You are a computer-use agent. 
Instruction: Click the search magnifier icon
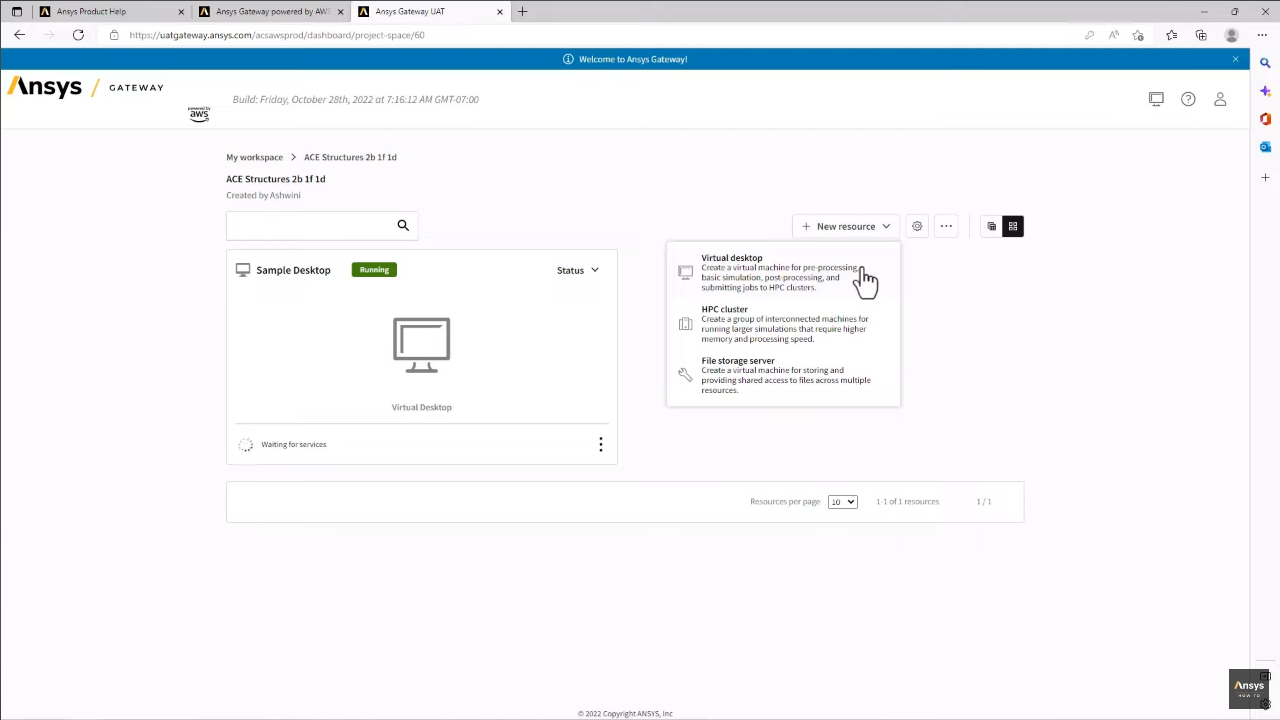[x=403, y=225]
